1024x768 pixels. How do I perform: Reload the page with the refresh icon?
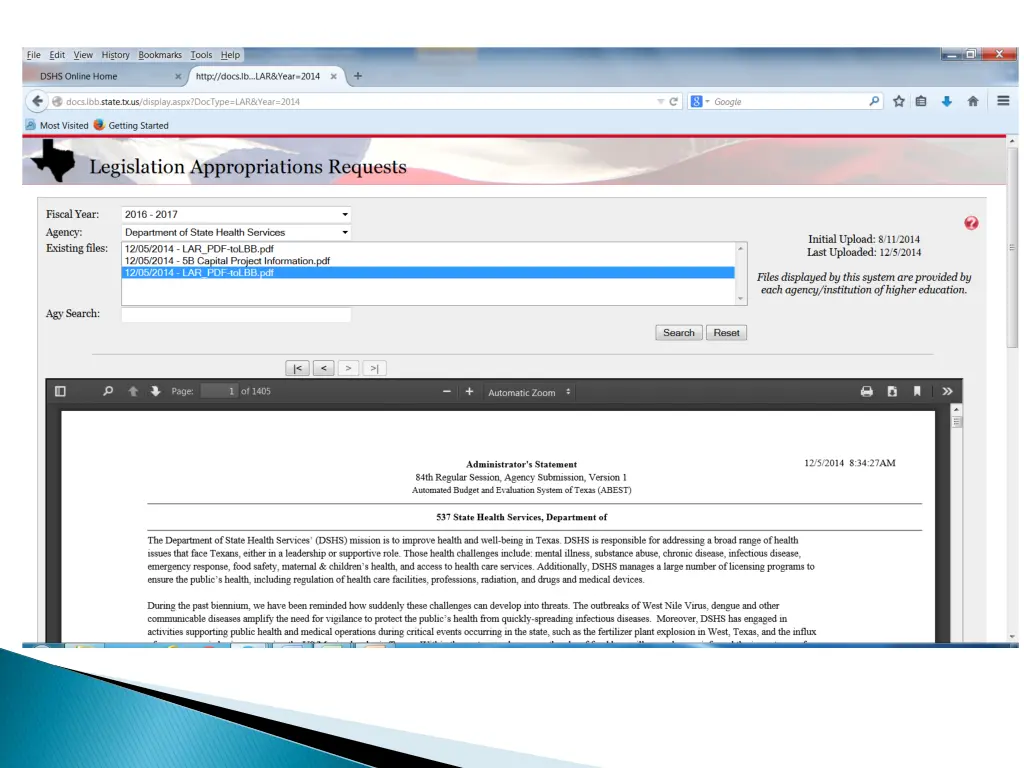(x=673, y=102)
